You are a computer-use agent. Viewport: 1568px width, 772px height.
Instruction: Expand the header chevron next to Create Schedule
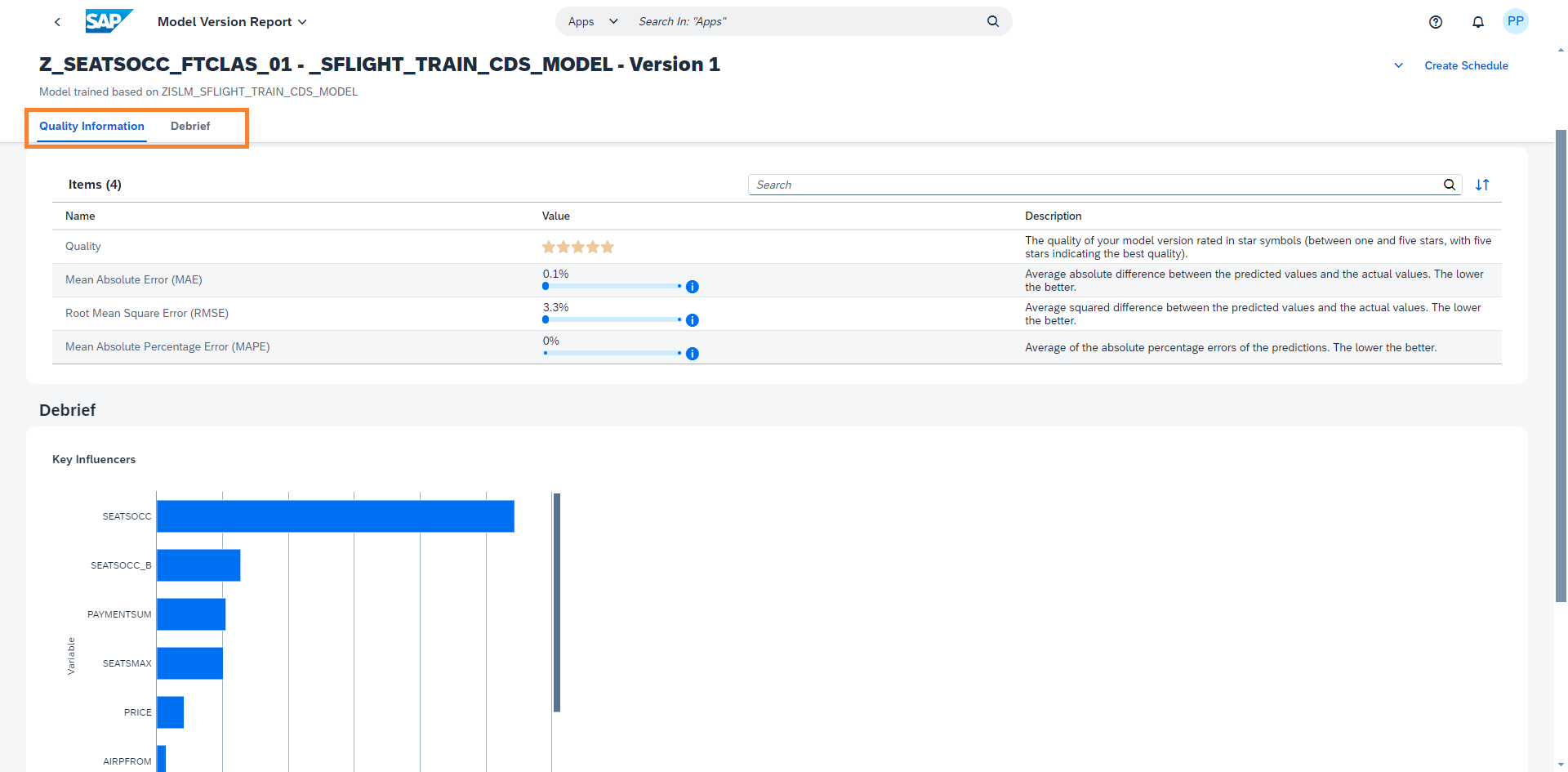[1398, 65]
